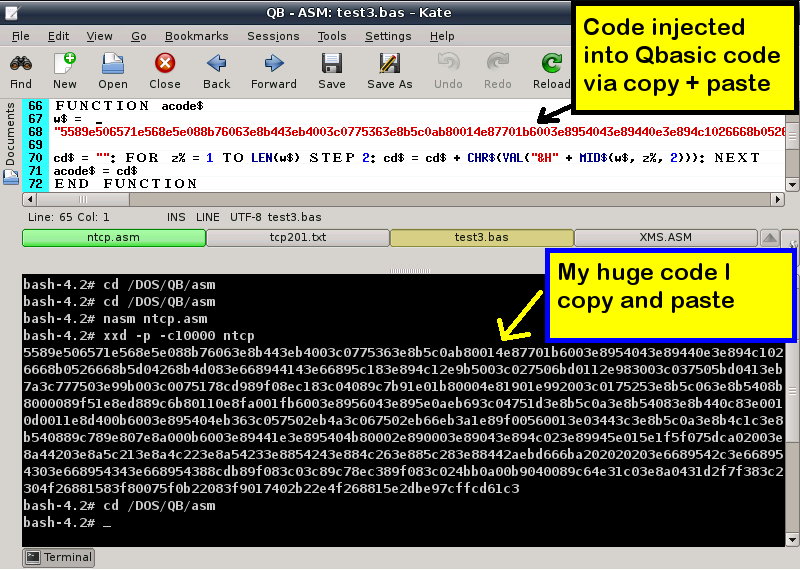Open the Tools menu
The image size is (800, 570).
point(332,36)
